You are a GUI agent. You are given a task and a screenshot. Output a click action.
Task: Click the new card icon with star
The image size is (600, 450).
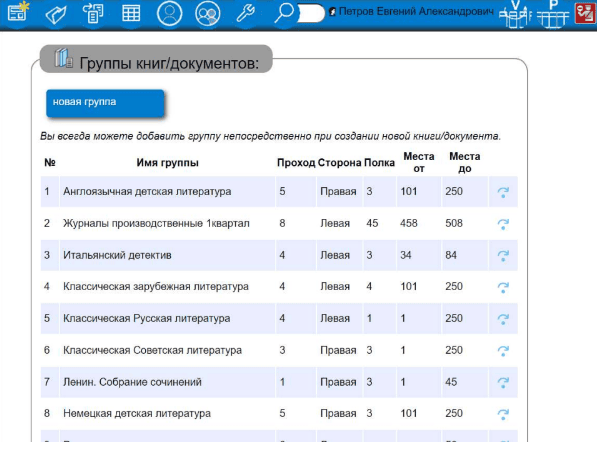pyautogui.click(x=17, y=13)
